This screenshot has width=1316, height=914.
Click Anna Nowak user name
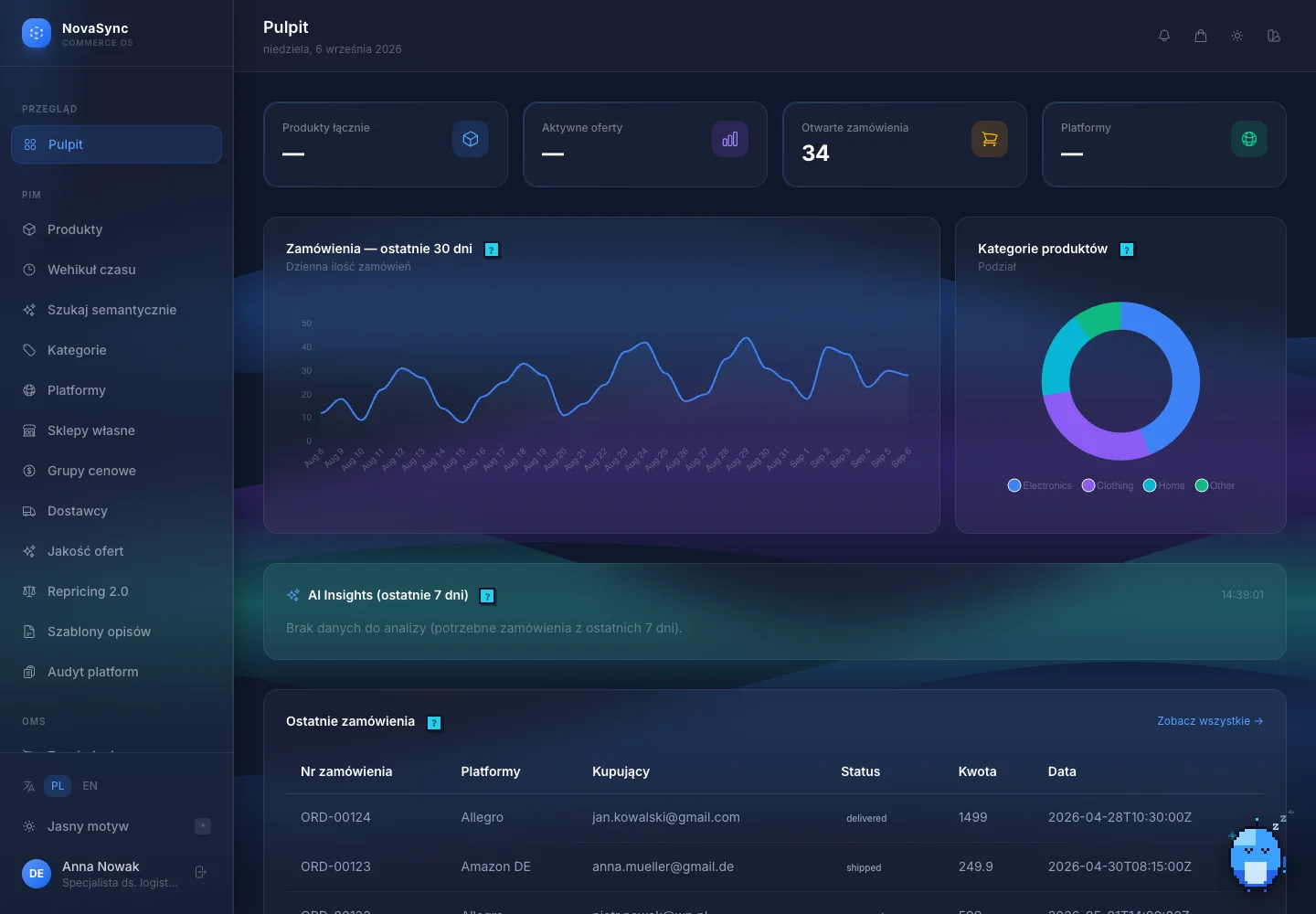click(x=101, y=866)
